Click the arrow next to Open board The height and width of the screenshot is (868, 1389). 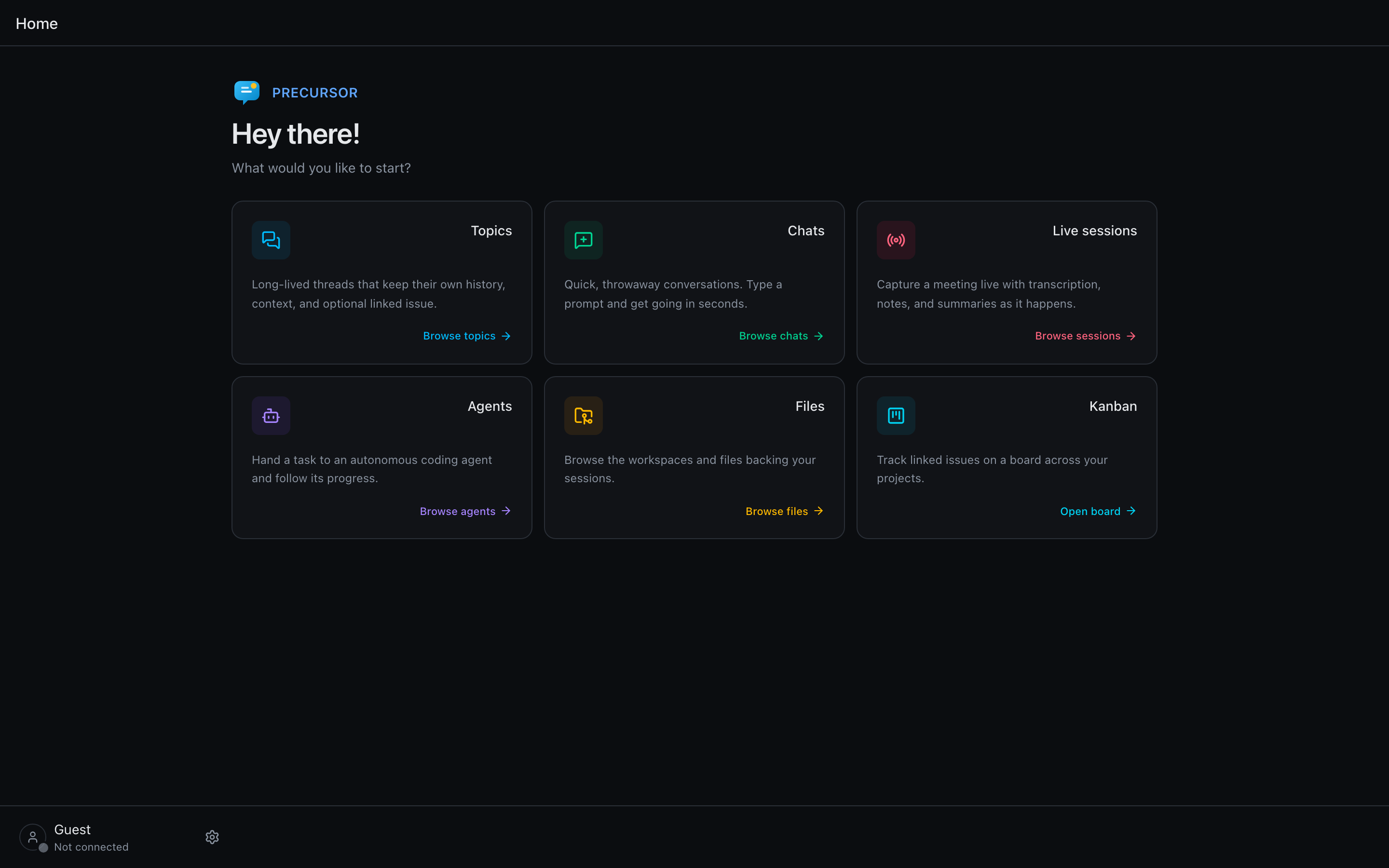pyautogui.click(x=1130, y=511)
